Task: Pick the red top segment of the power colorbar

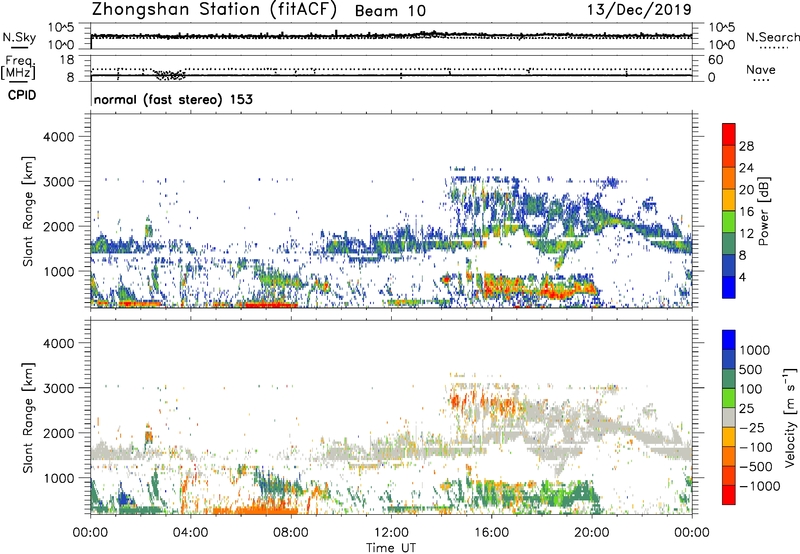Action: pos(729,134)
